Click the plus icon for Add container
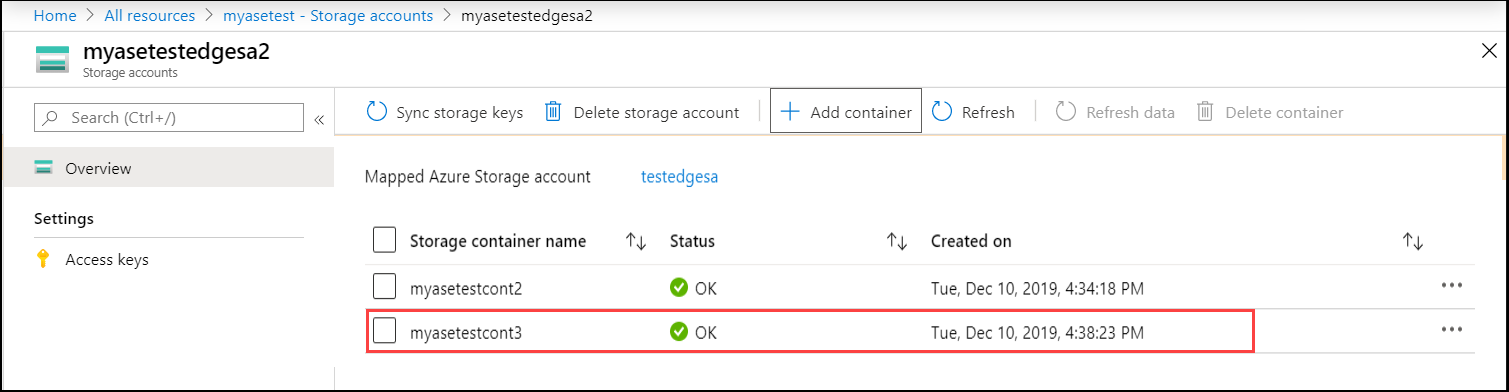1509x392 pixels. 790,112
